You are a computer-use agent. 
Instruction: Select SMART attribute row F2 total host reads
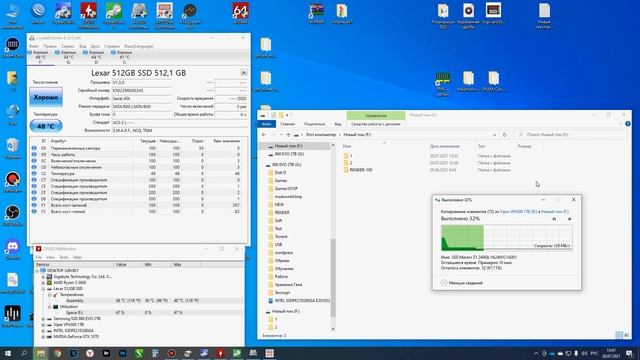(139, 211)
